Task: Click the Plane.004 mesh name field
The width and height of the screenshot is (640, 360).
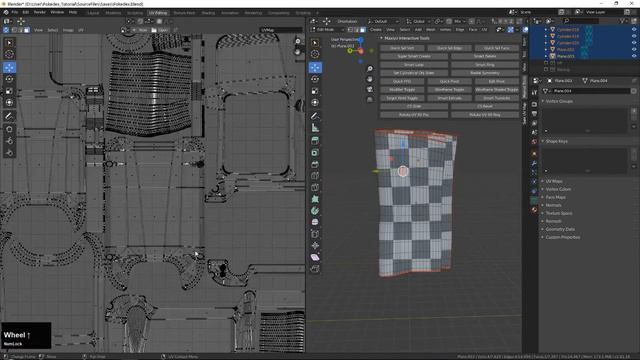Action: click(591, 91)
